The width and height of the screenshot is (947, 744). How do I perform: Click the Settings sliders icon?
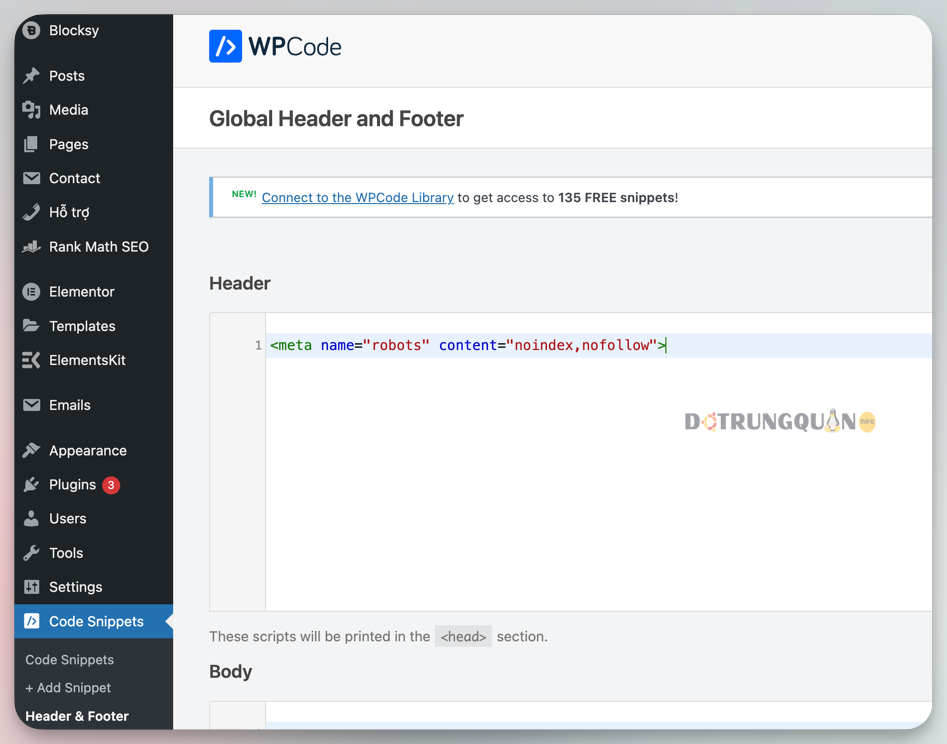point(31,586)
